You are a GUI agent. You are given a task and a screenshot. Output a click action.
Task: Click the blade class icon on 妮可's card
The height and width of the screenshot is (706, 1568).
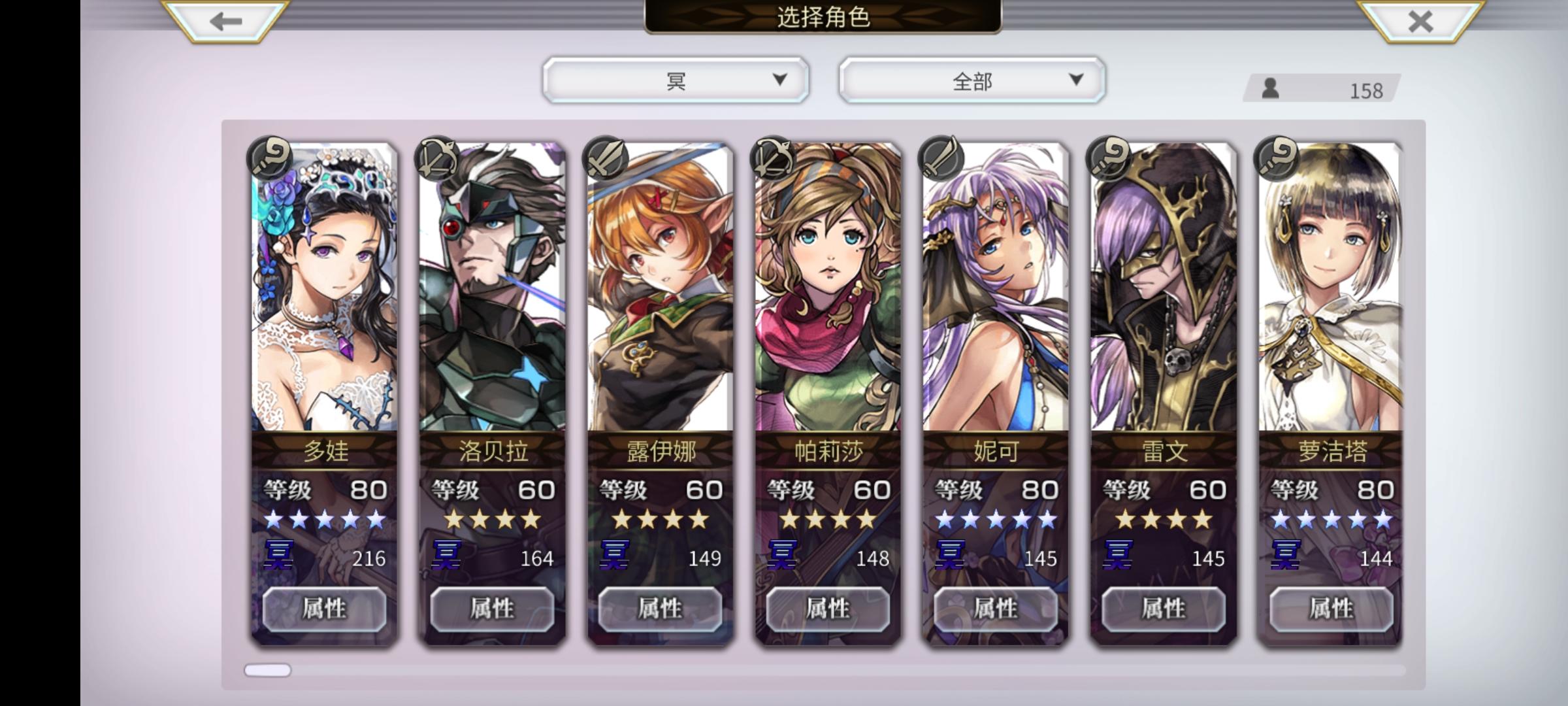coord(941,158)
